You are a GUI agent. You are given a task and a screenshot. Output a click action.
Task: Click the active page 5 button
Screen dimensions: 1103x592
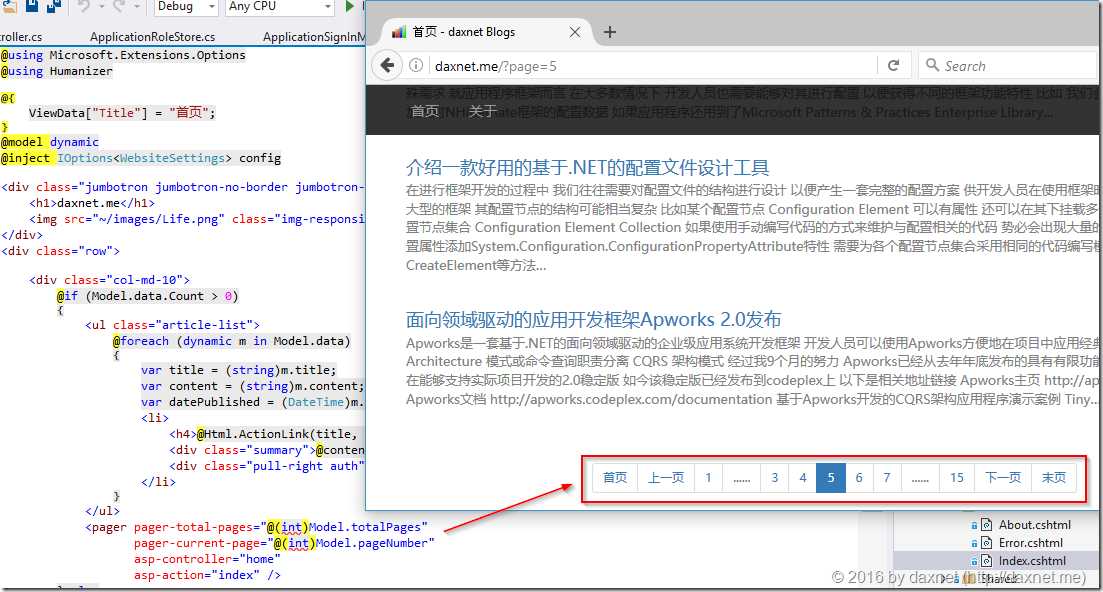click(x=831, y=477)
